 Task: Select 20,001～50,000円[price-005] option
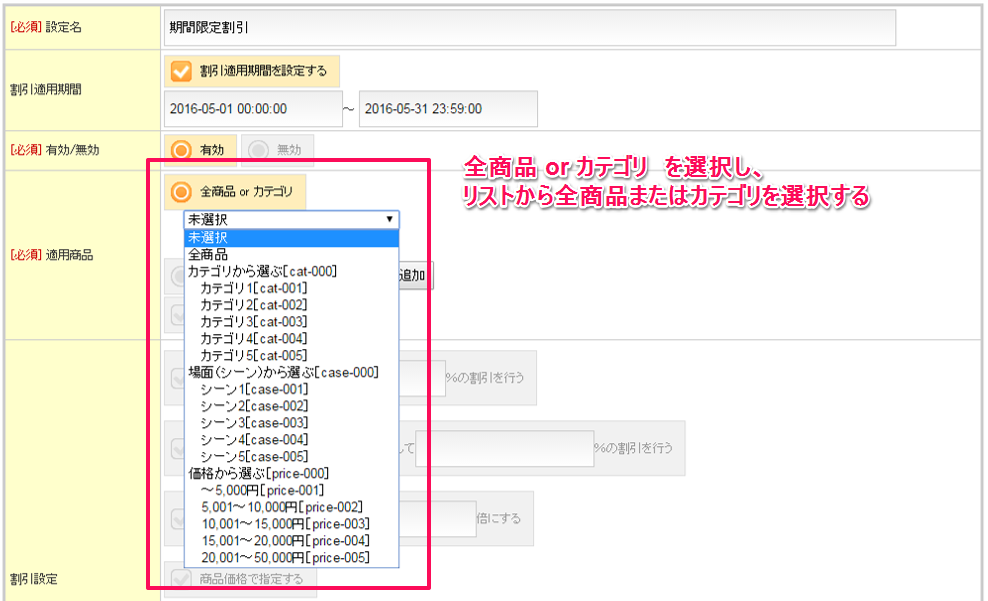(285, 557)
